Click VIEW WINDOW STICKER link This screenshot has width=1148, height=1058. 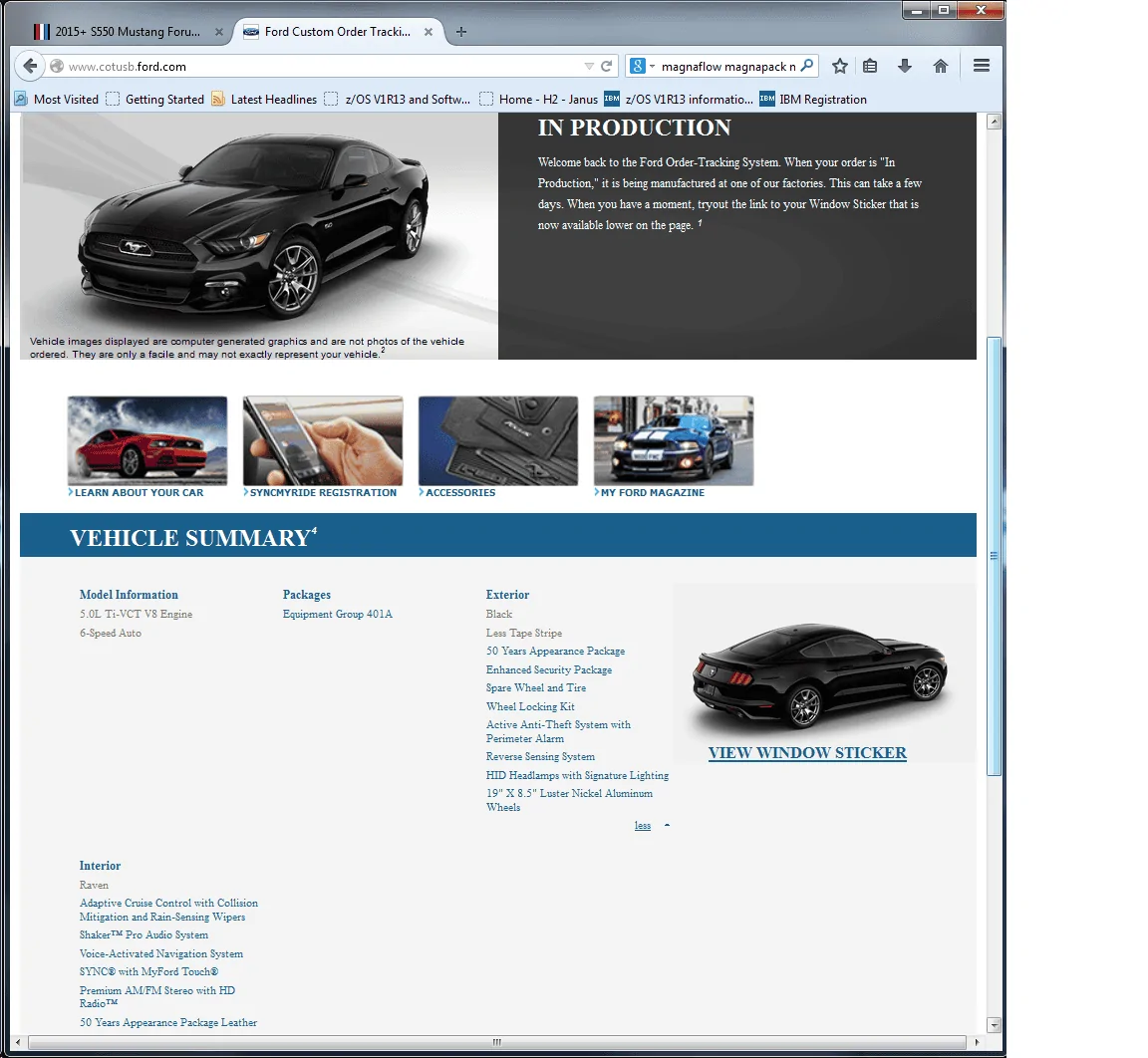(807, 753)
